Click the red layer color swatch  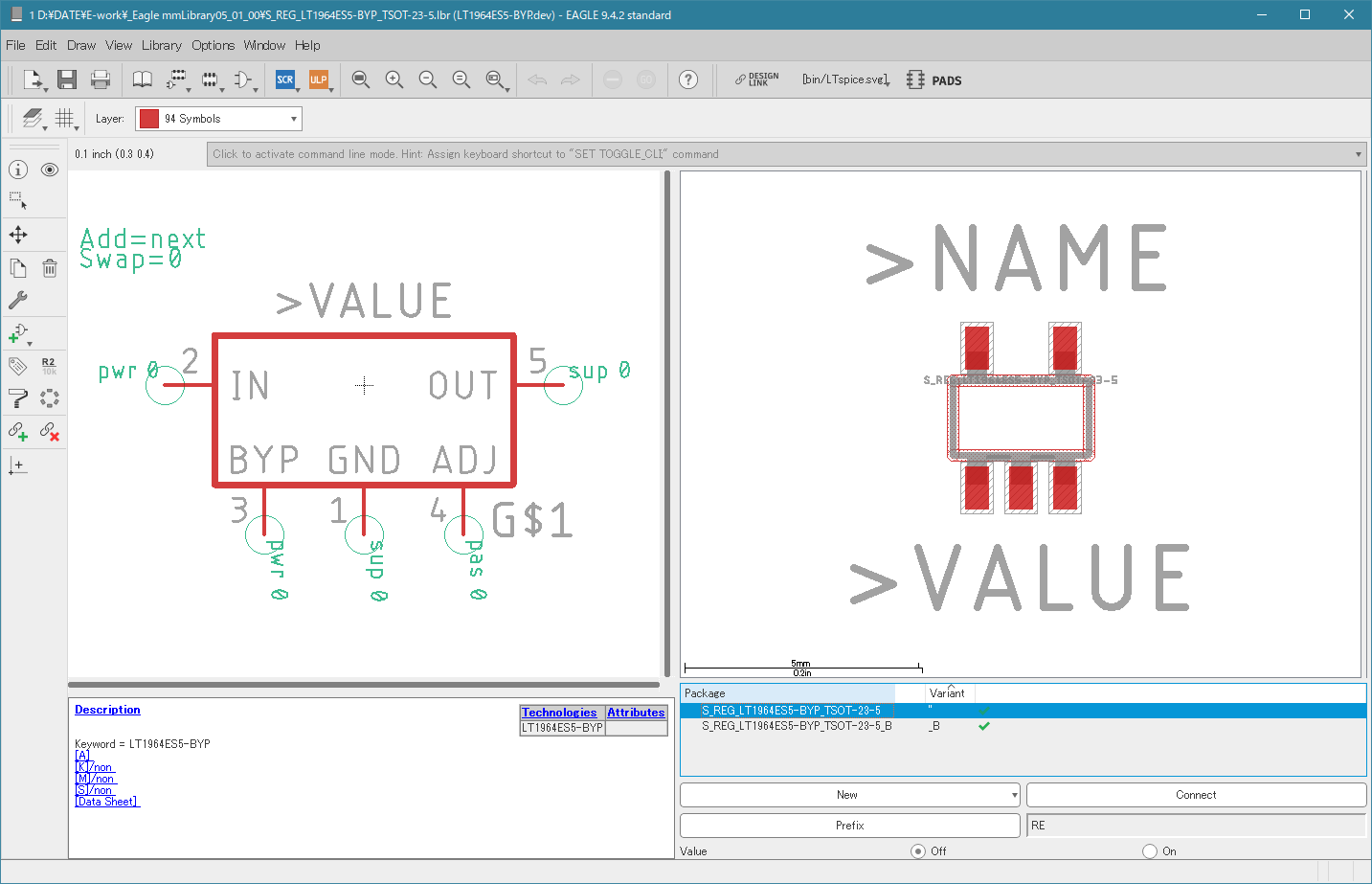tap(149, 119)
